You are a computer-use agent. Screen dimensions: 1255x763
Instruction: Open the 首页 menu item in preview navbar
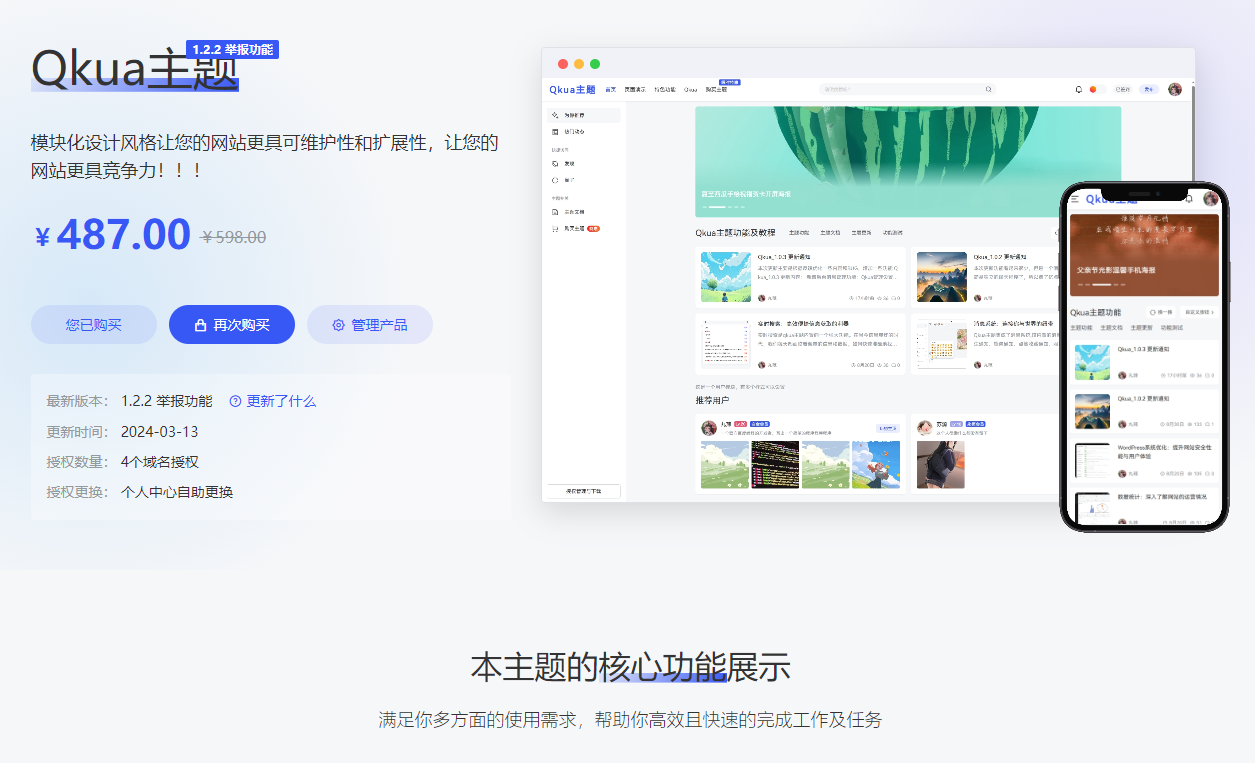click(610, 89)
